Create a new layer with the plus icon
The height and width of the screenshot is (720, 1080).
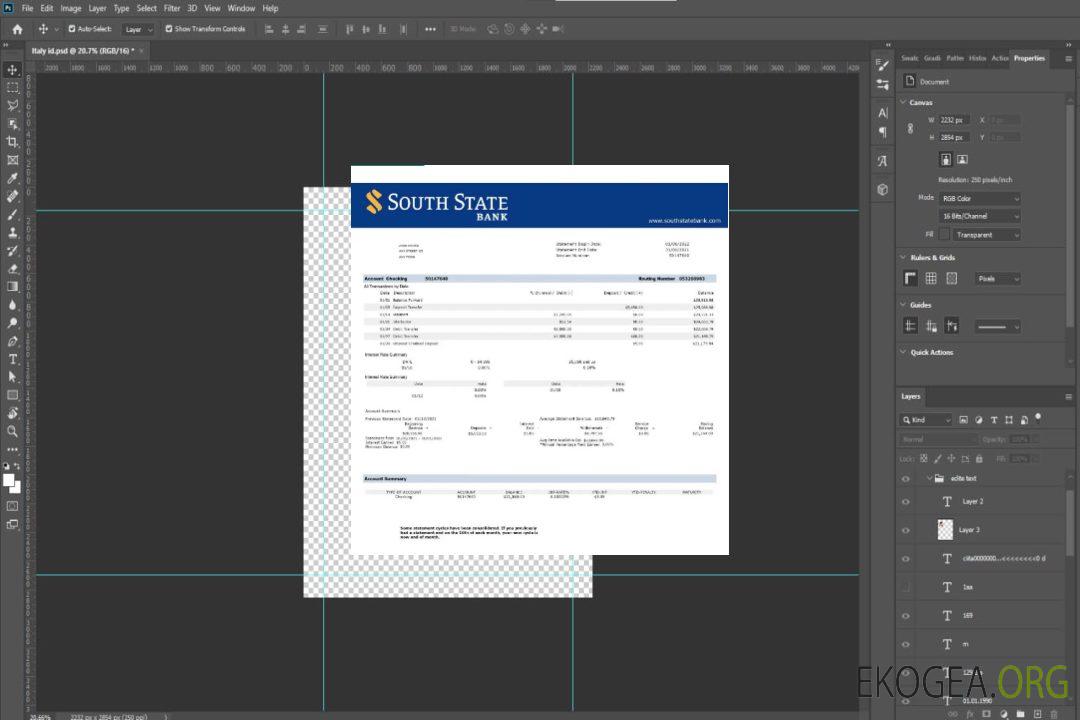pyautogui.click(x=1037, y=714)
